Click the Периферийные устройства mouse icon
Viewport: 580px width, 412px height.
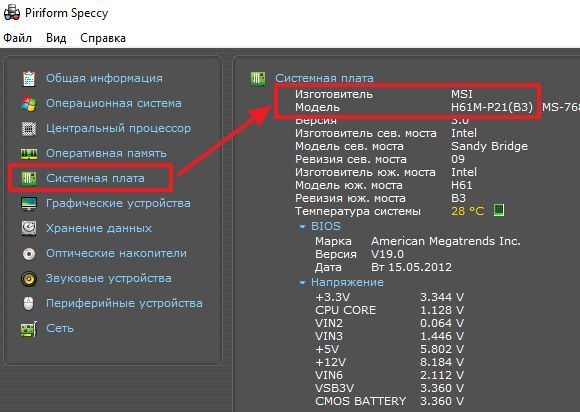tap(28, 303)
